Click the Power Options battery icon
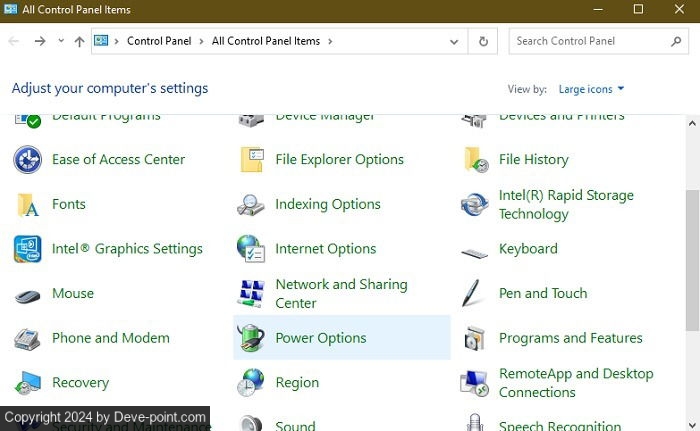The width and height of the screenshot is (700, 431). point(250,338)
